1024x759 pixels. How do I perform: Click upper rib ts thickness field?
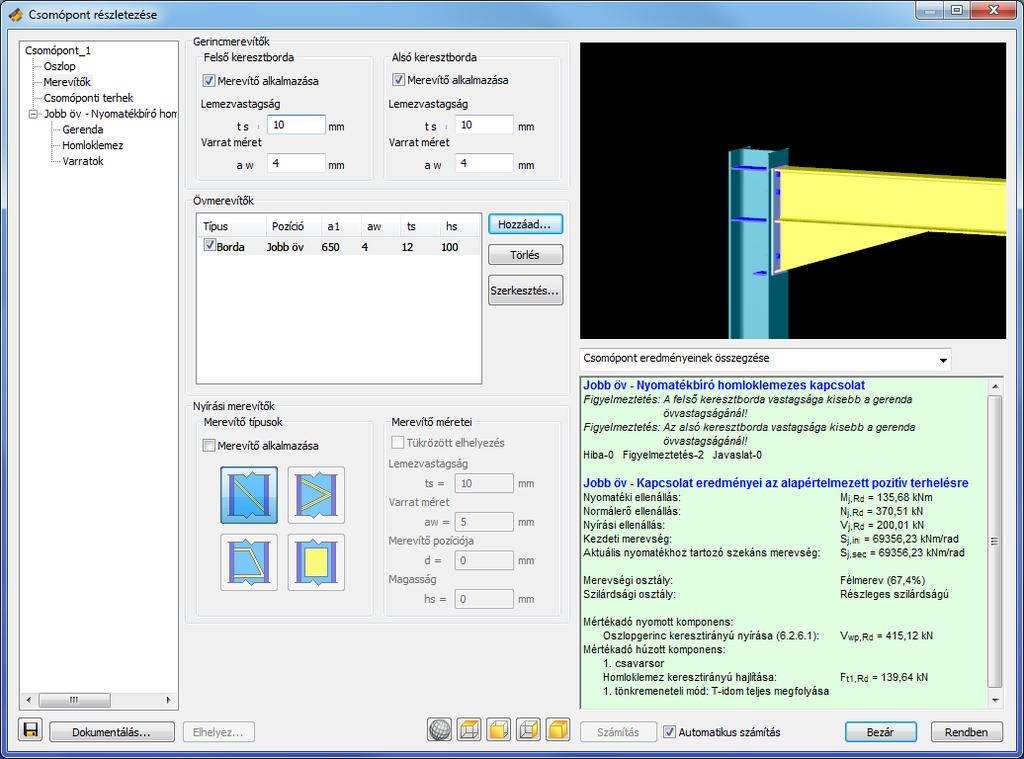click(x=296, y=125)
